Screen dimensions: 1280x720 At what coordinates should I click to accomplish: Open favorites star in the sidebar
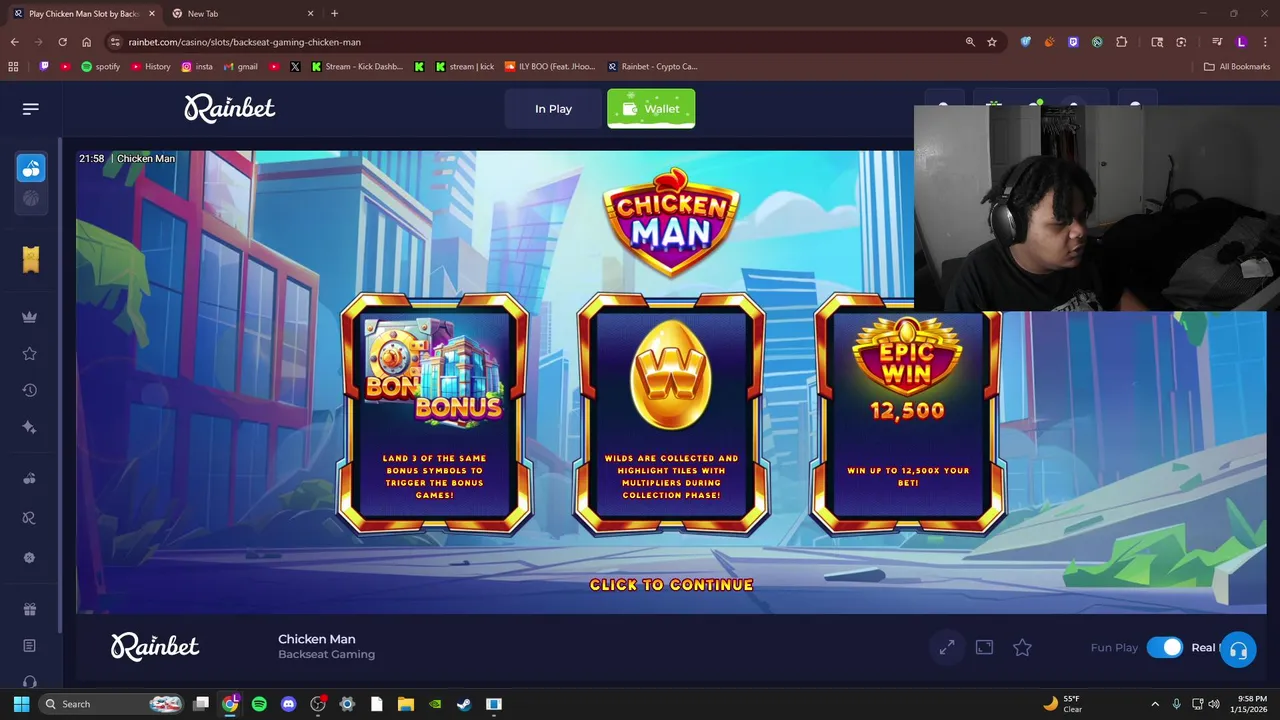point(30,353)
